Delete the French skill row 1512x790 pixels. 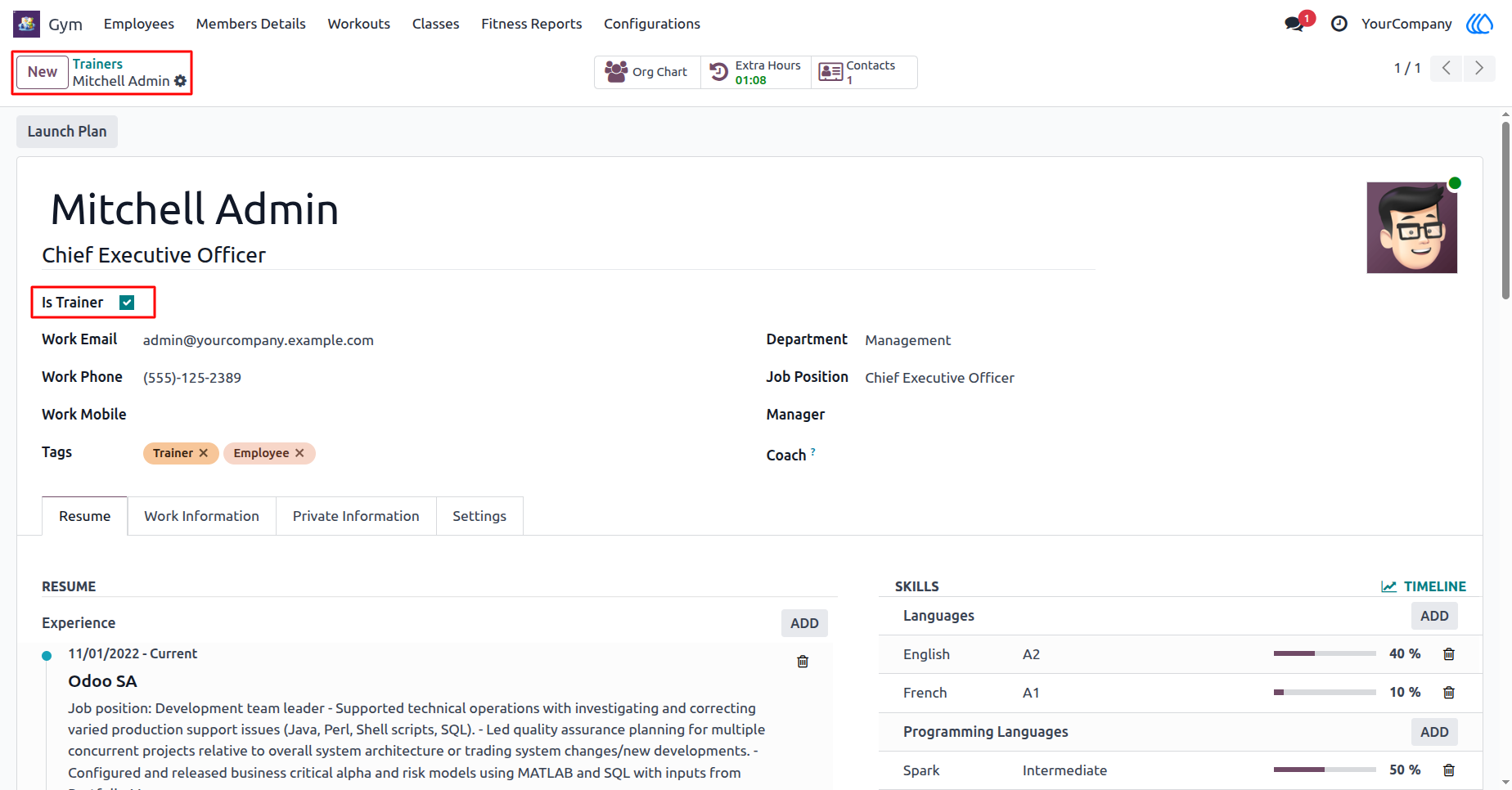[x=1449, y=693]
